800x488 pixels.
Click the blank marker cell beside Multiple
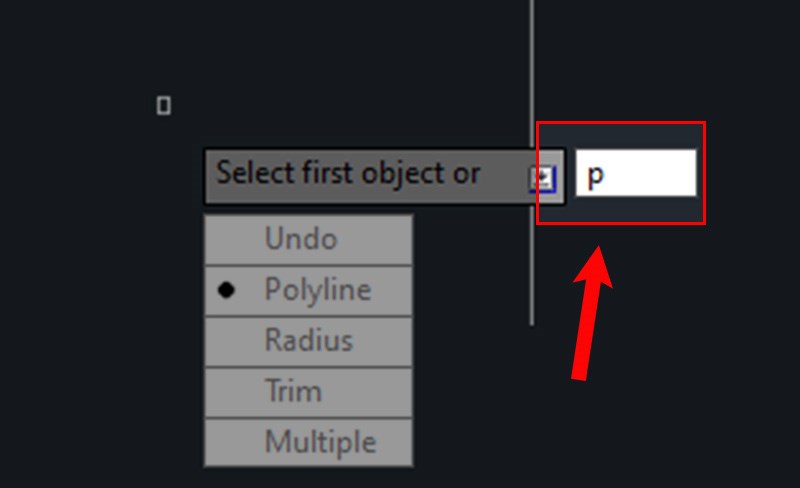pos(227,442)
